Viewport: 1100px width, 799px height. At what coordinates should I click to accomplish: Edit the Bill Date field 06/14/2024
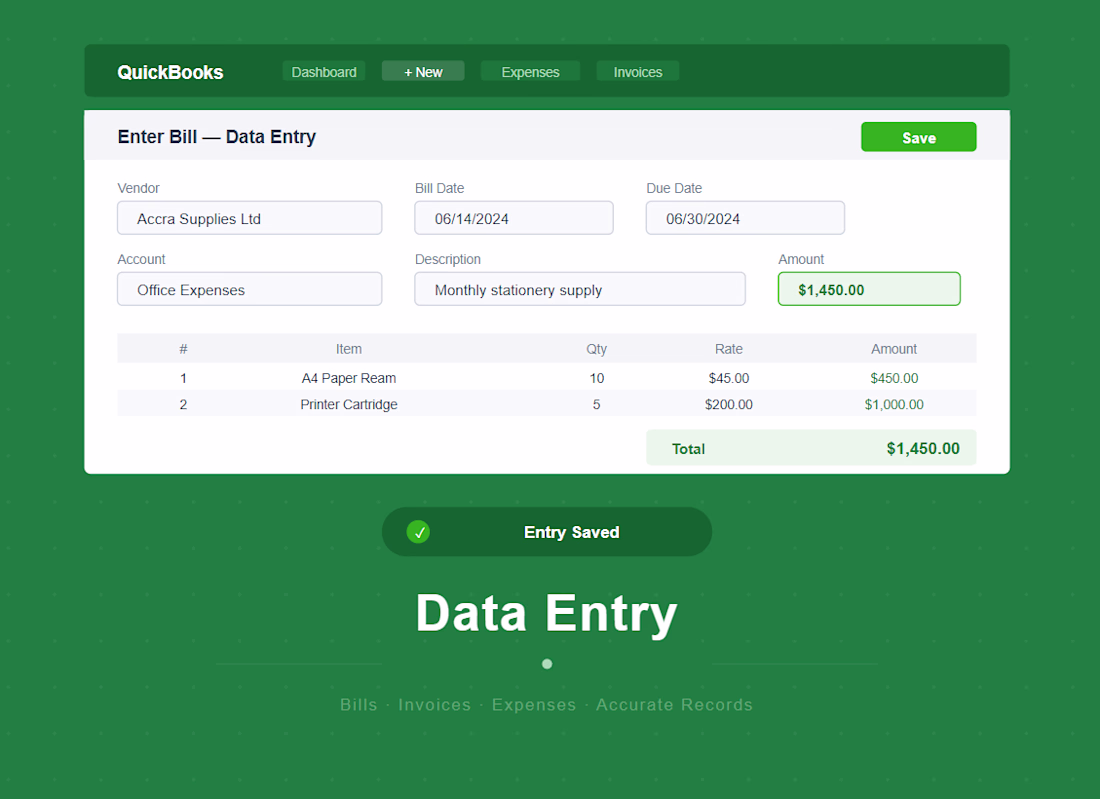514,218
